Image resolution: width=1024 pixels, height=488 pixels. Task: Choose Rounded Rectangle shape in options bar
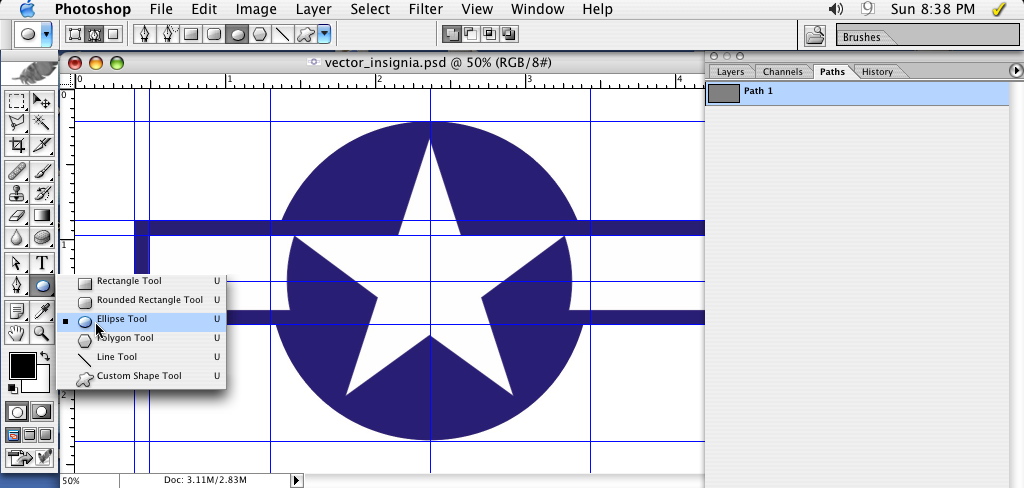(x=214, y=34)
